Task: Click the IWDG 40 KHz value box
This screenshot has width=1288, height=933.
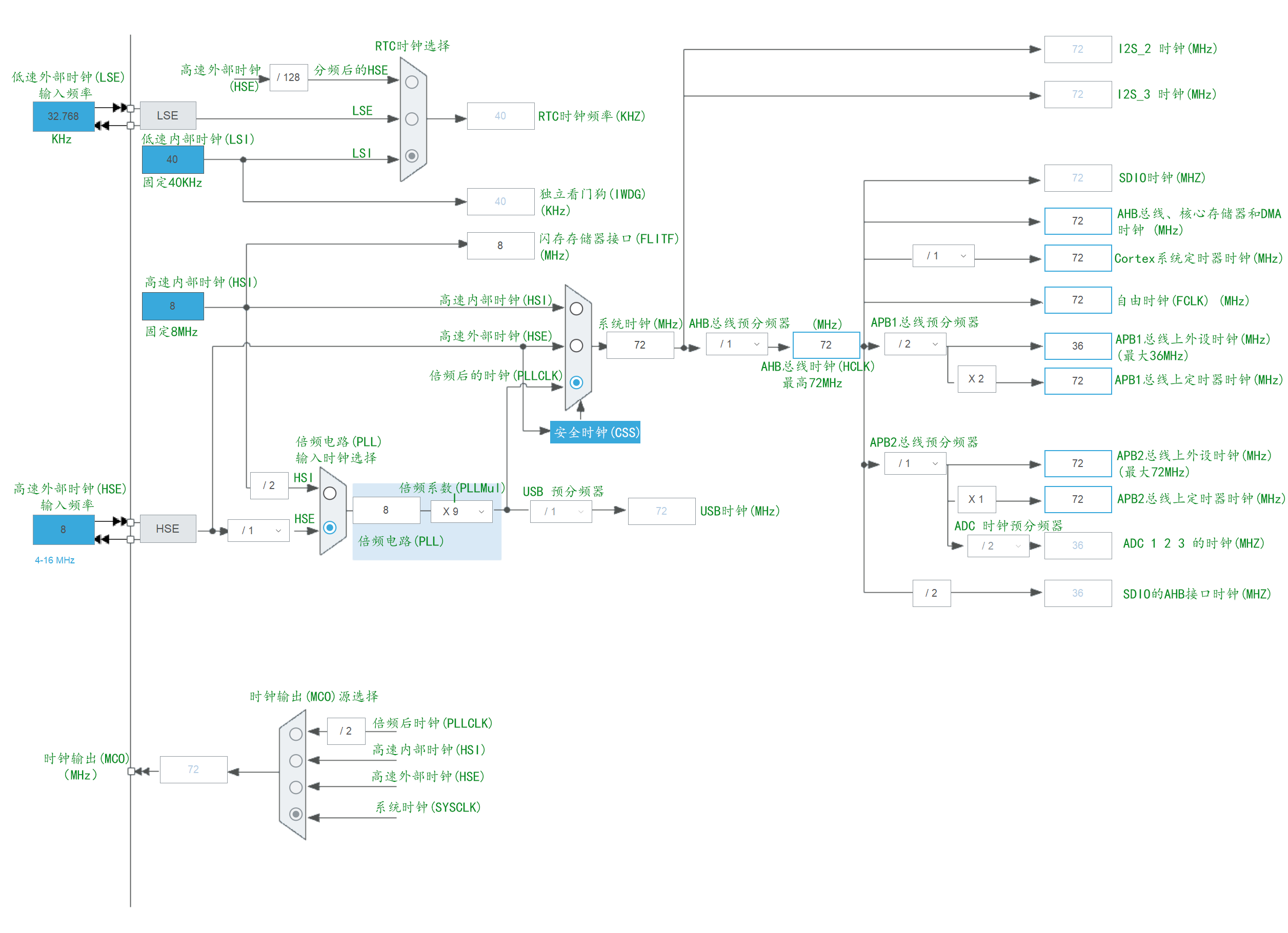Action: [501, 202]
